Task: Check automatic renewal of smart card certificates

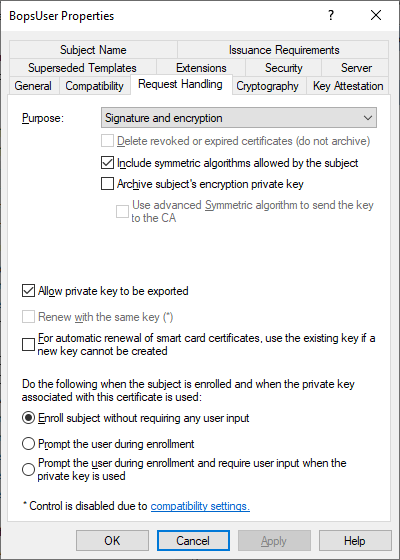Action: coord(28,345)
